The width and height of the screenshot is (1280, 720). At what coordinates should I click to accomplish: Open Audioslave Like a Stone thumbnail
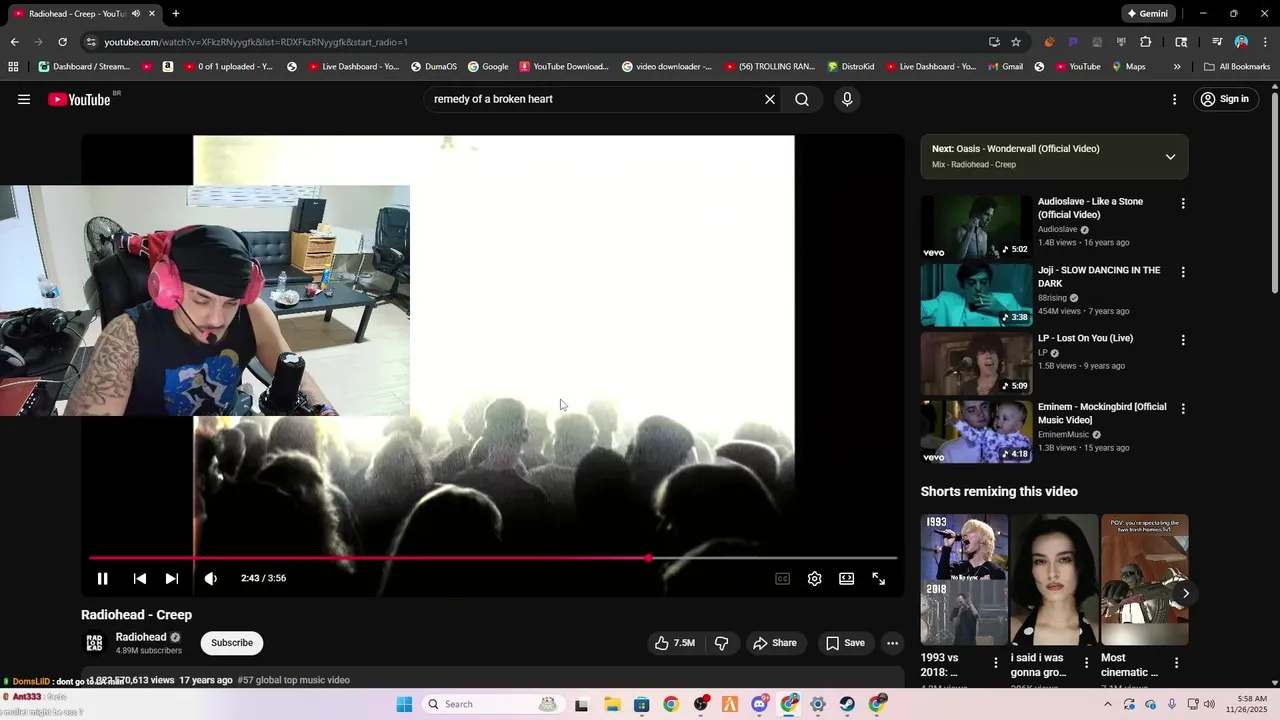click(976, 226)
